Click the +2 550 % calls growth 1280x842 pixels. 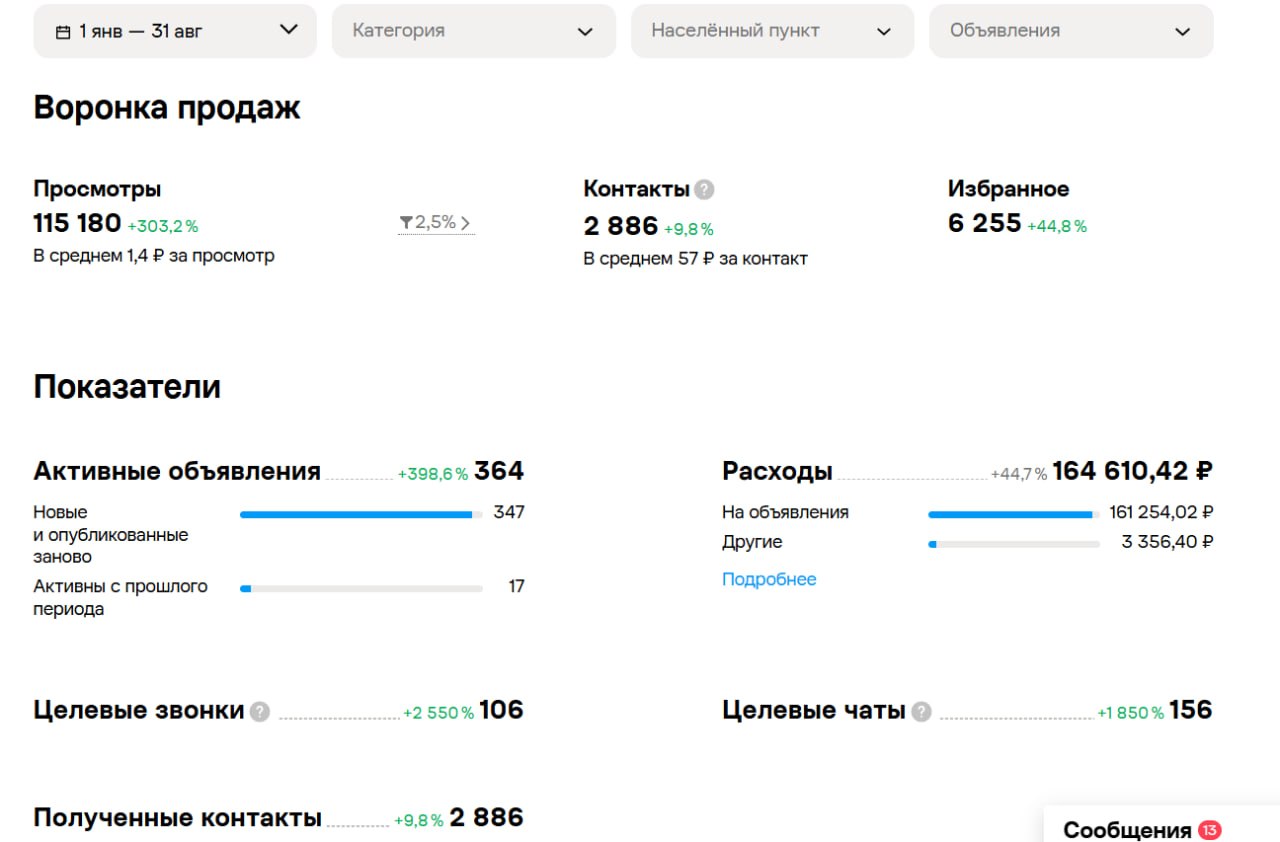tap(439, 713)
